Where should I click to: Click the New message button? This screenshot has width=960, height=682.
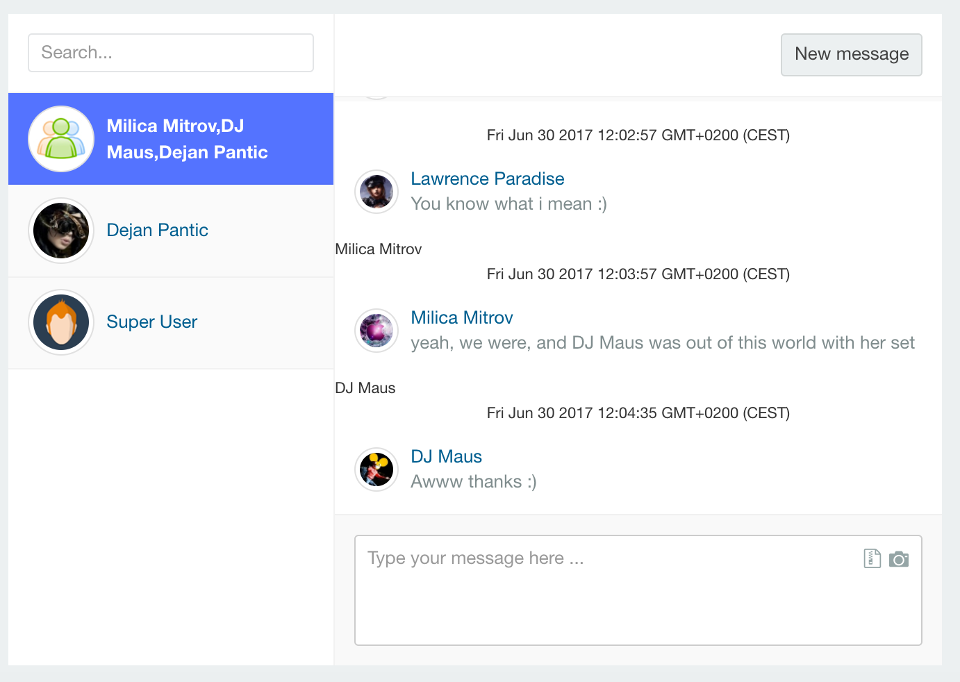[x=851, y=54]
